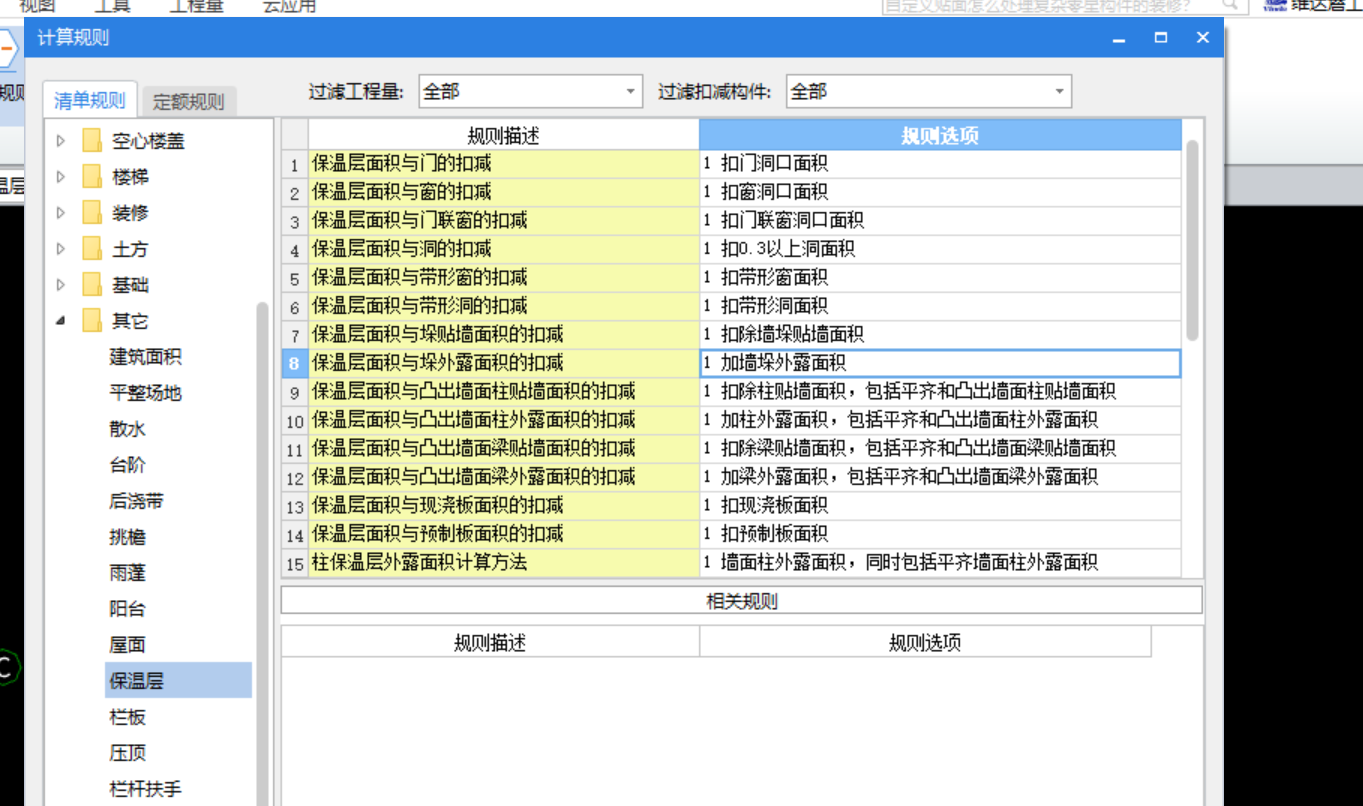
Task: Minimize the 计算规则 dialog
Action: (1119, 39)
